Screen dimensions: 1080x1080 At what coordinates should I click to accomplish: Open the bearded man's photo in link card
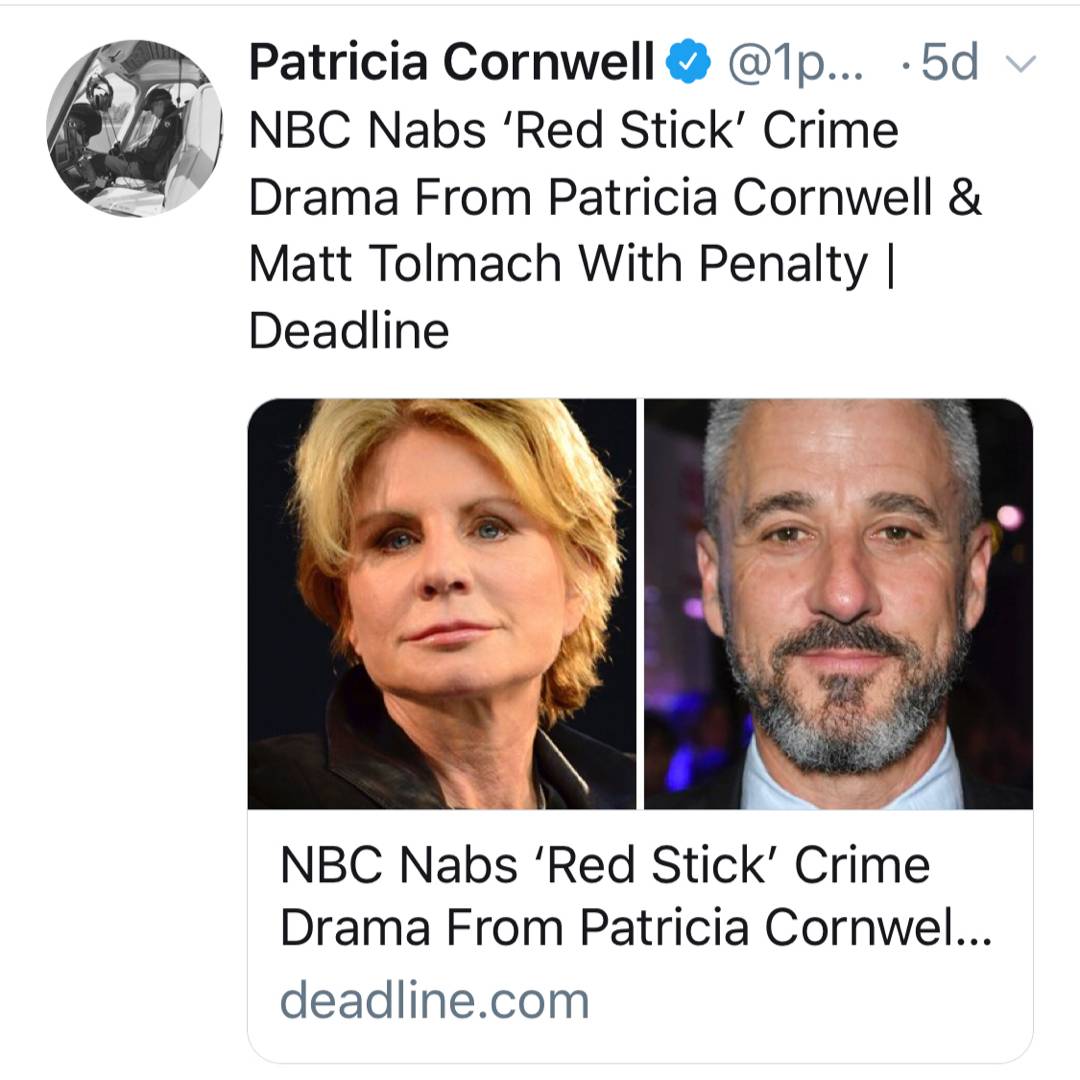[838, 604]
